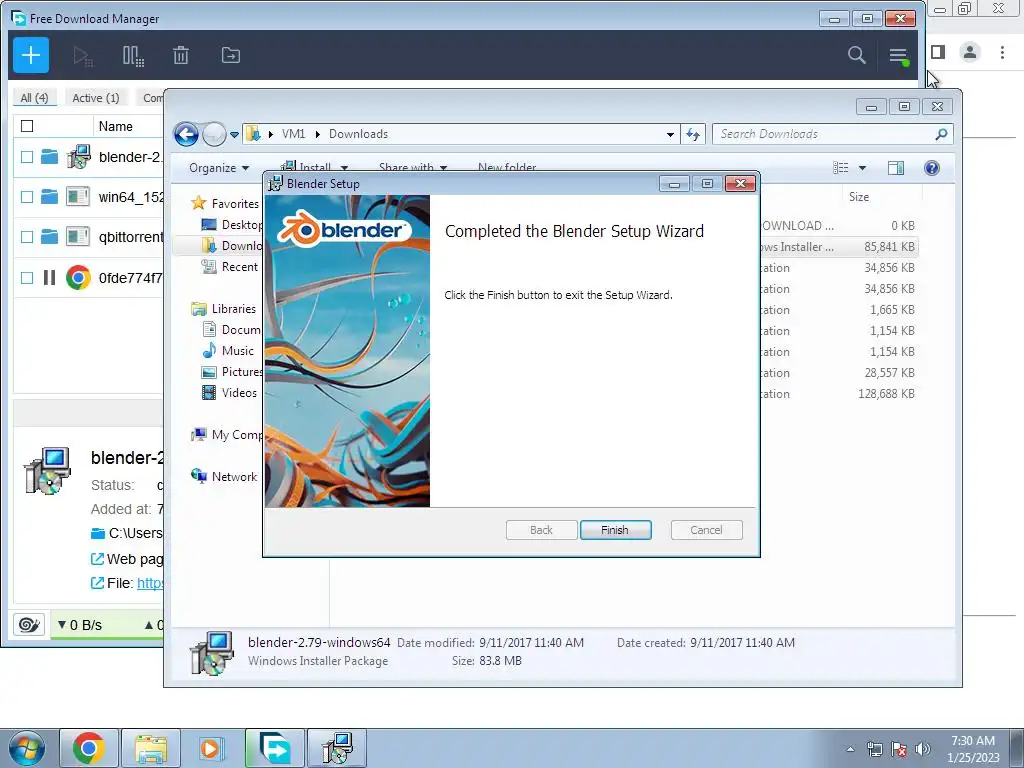
Task: Start all downloads in Free Download Manager
Action: tap(83, 56)
